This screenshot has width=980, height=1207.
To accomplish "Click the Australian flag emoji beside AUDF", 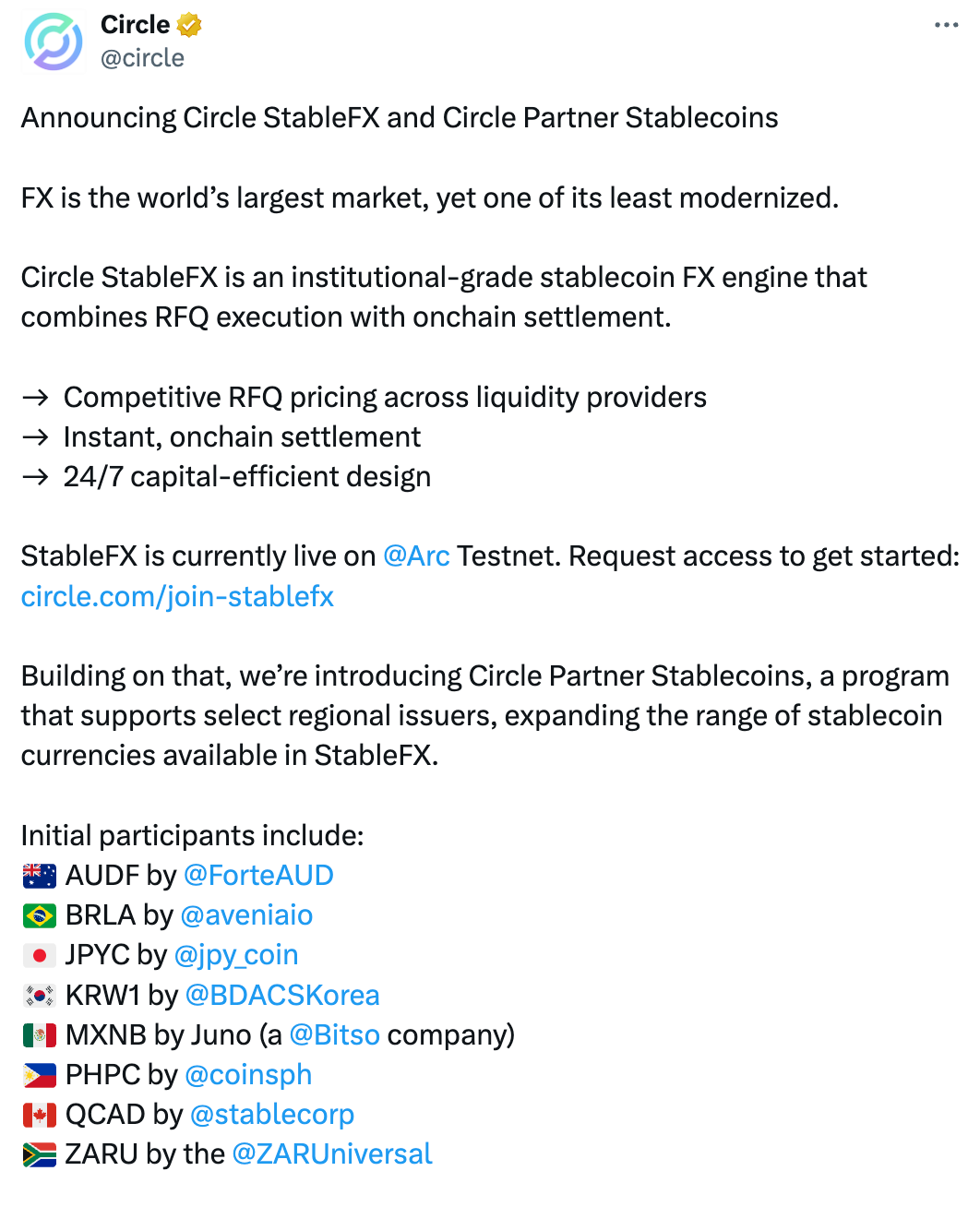I will (40, 876).
